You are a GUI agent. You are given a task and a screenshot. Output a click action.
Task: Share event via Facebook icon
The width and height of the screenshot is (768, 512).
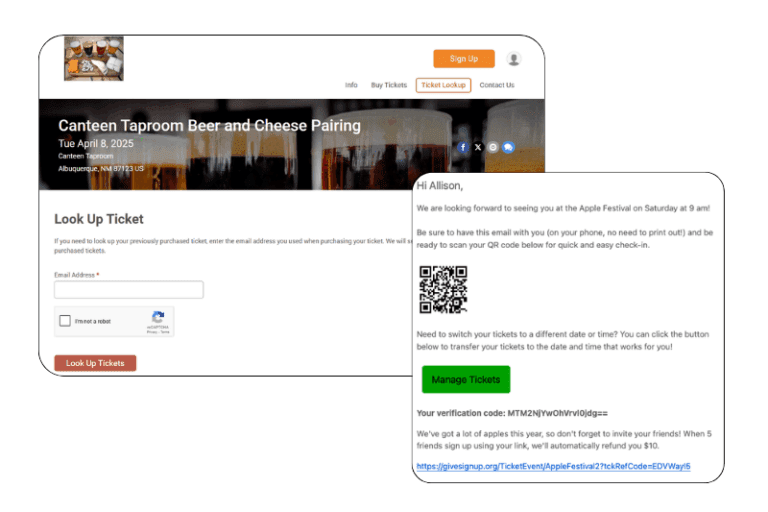point(462,147)
